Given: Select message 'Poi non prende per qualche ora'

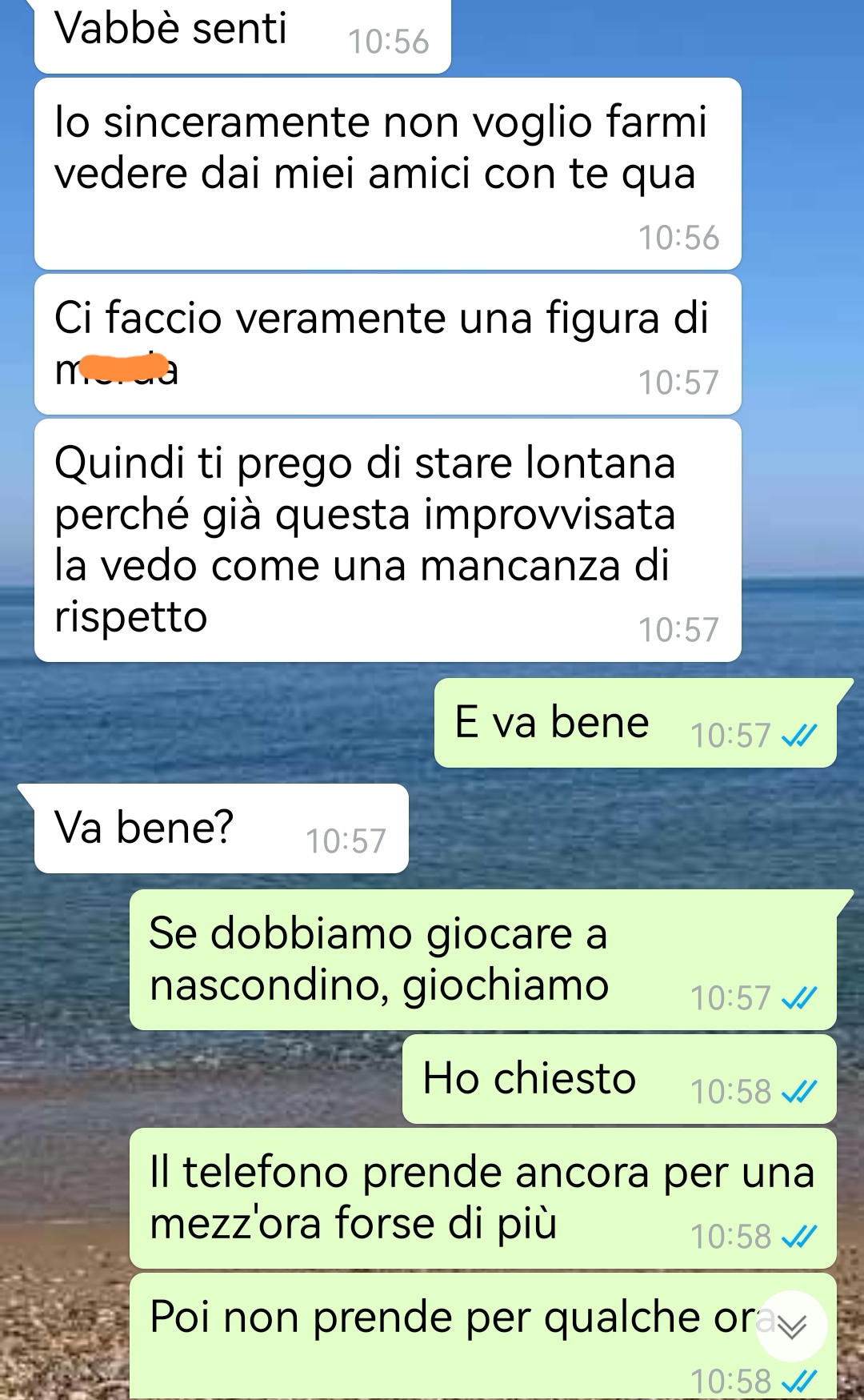Looking at the screenshot, I should (x=483, y=1337).
